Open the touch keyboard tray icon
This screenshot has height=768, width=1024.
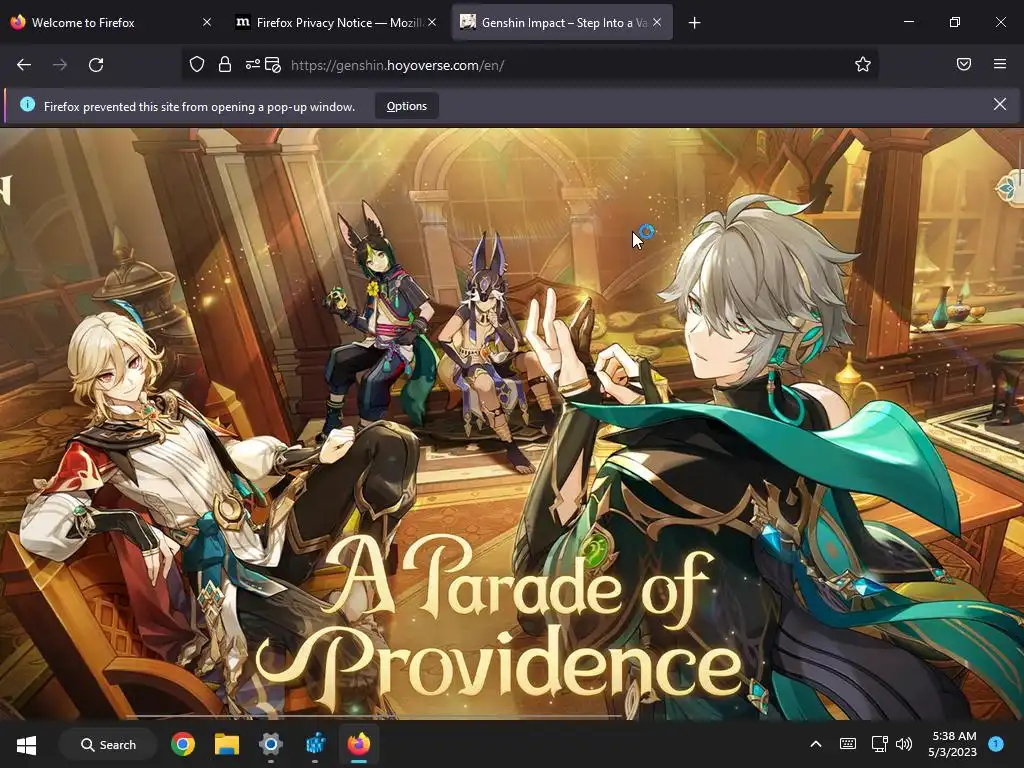pyautogui.click(x=848, y=744)
